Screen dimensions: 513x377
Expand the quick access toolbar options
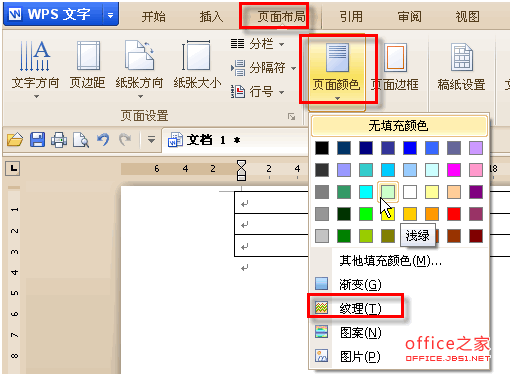(151, 140)
